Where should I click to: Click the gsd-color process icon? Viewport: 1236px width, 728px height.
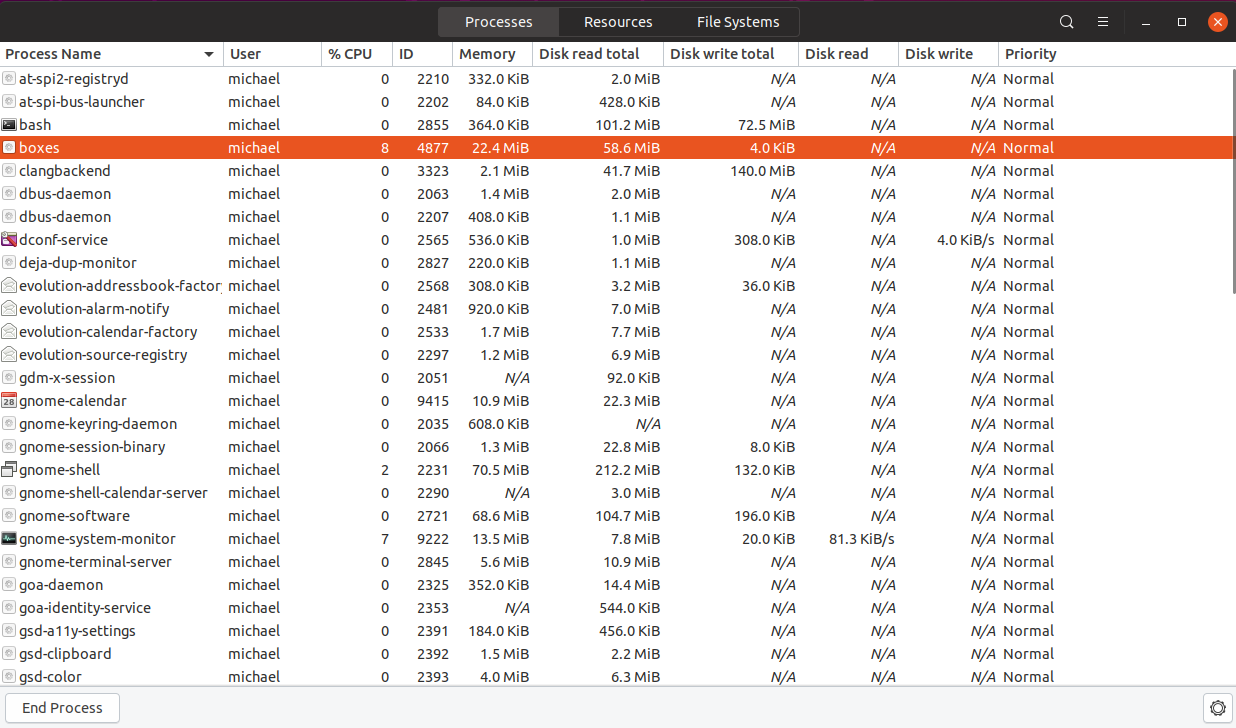coord(9,677)
